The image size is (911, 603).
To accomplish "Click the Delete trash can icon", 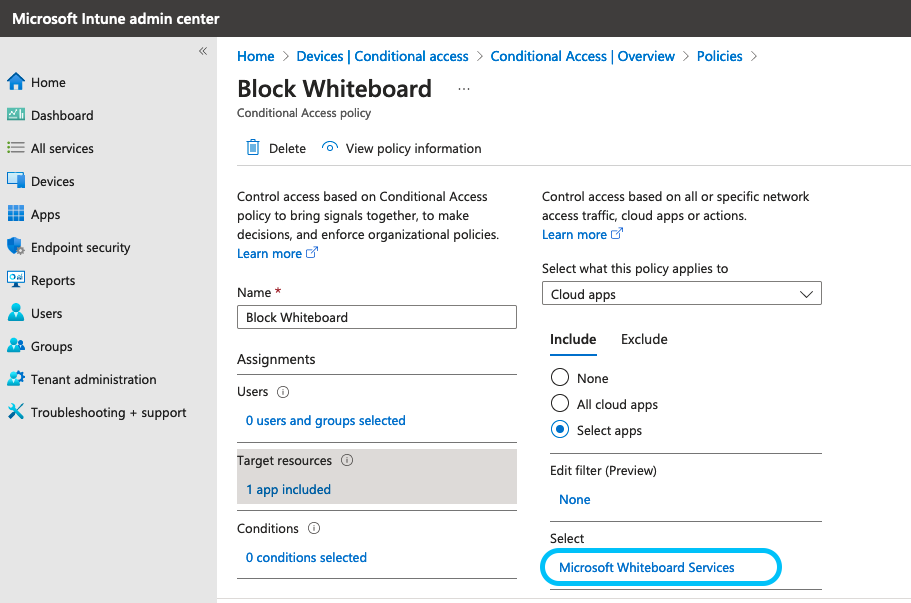I will point(253,148).
